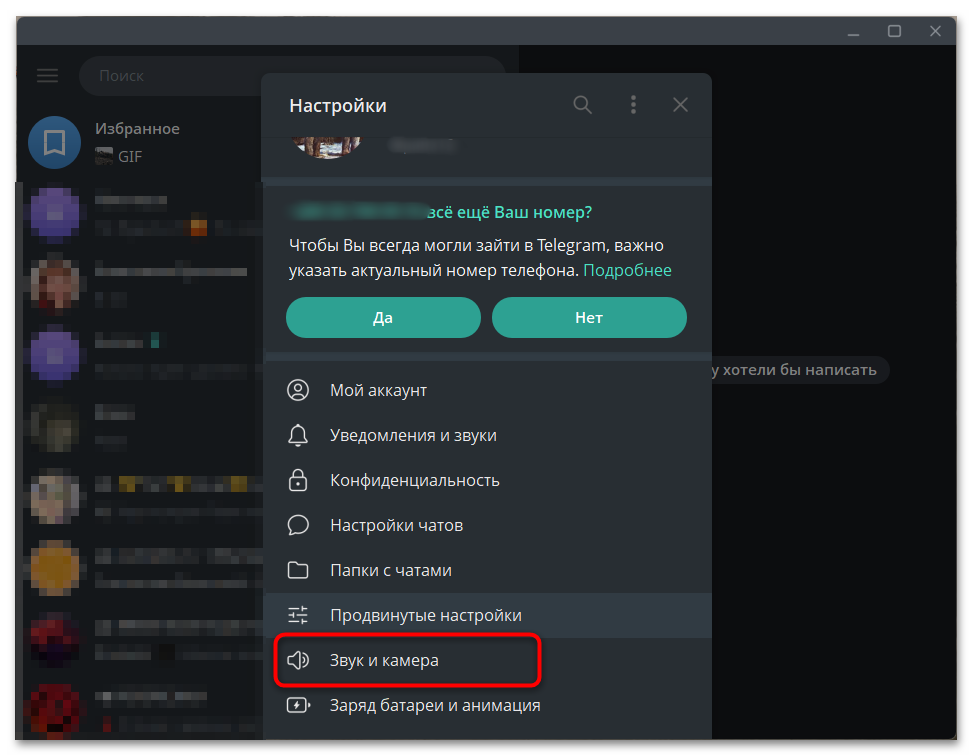
Task: Open Конфиденциальность settings
Action: coord(488,480)
